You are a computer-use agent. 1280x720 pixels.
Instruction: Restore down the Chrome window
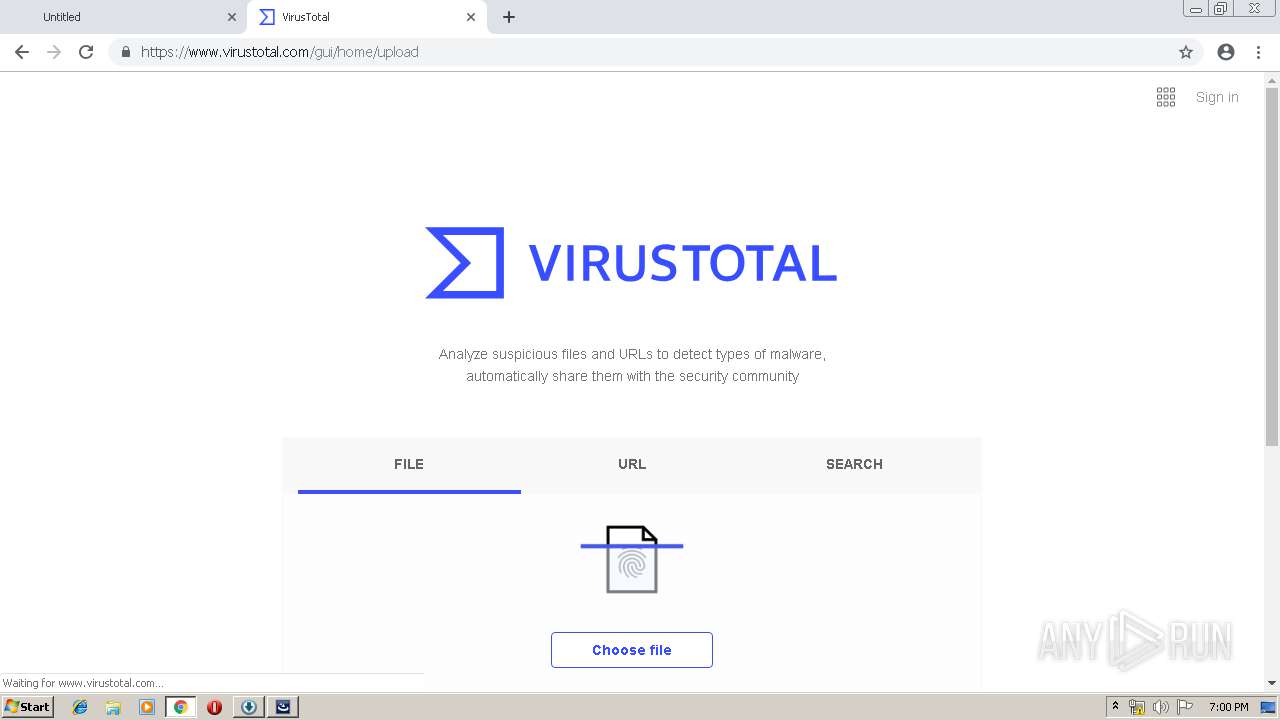pos(1220,9)
